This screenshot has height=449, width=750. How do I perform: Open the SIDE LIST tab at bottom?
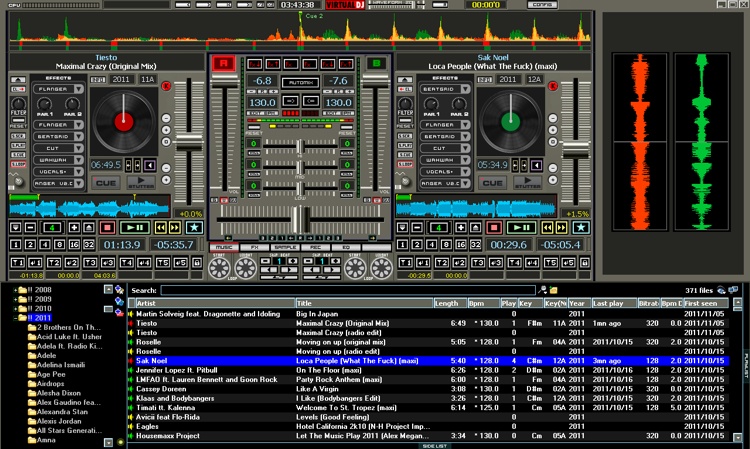coord(435,446)
